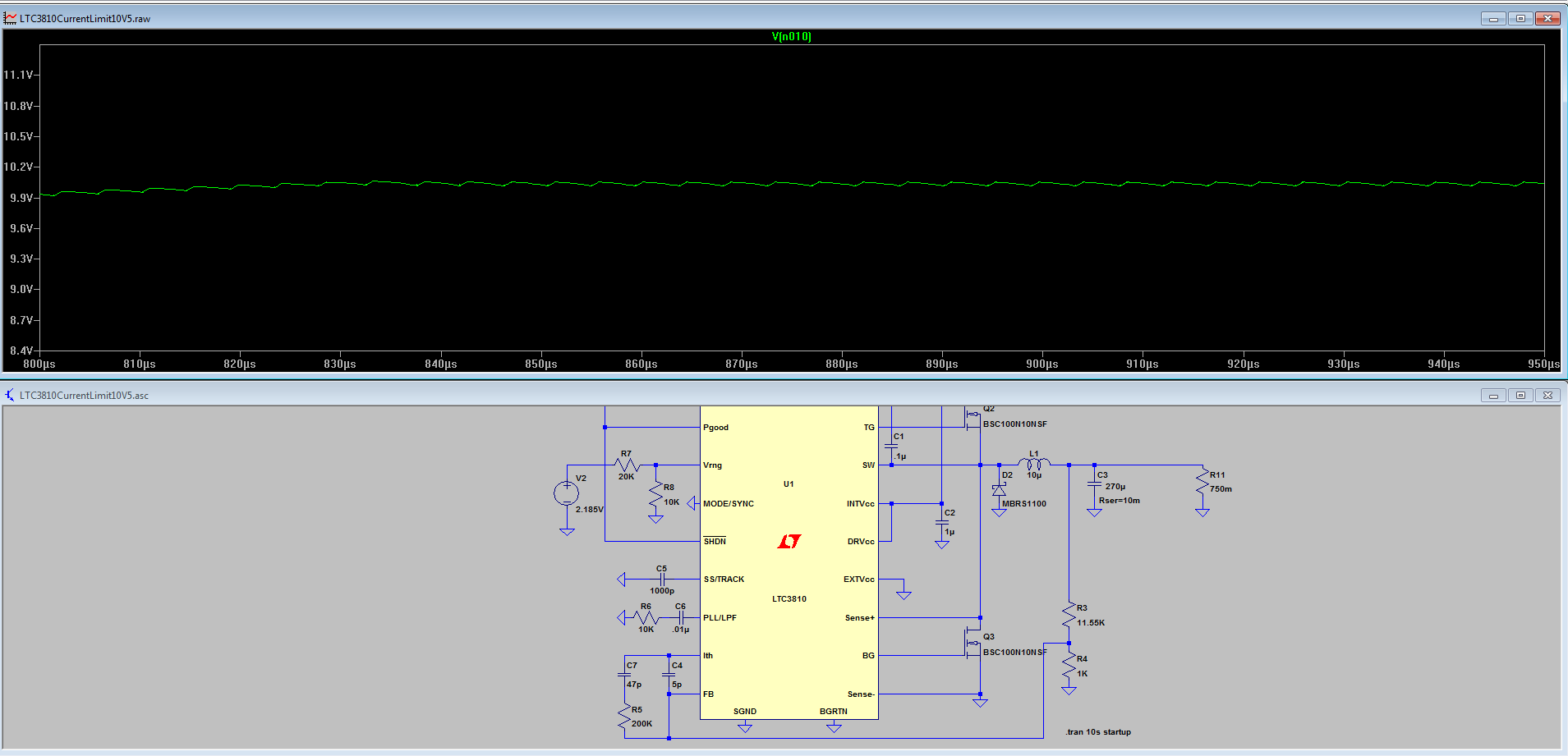Select MOSFET Q3 symbol
The height and width of the screenshot is (756, 1568).
[x=973, y=644]
